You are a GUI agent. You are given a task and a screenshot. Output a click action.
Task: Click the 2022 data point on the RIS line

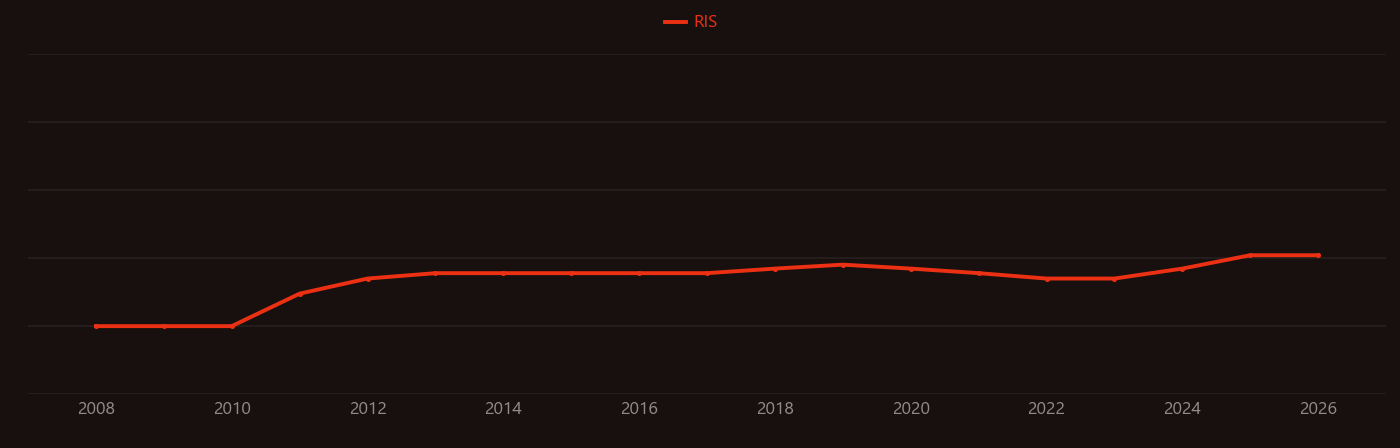1047,279
